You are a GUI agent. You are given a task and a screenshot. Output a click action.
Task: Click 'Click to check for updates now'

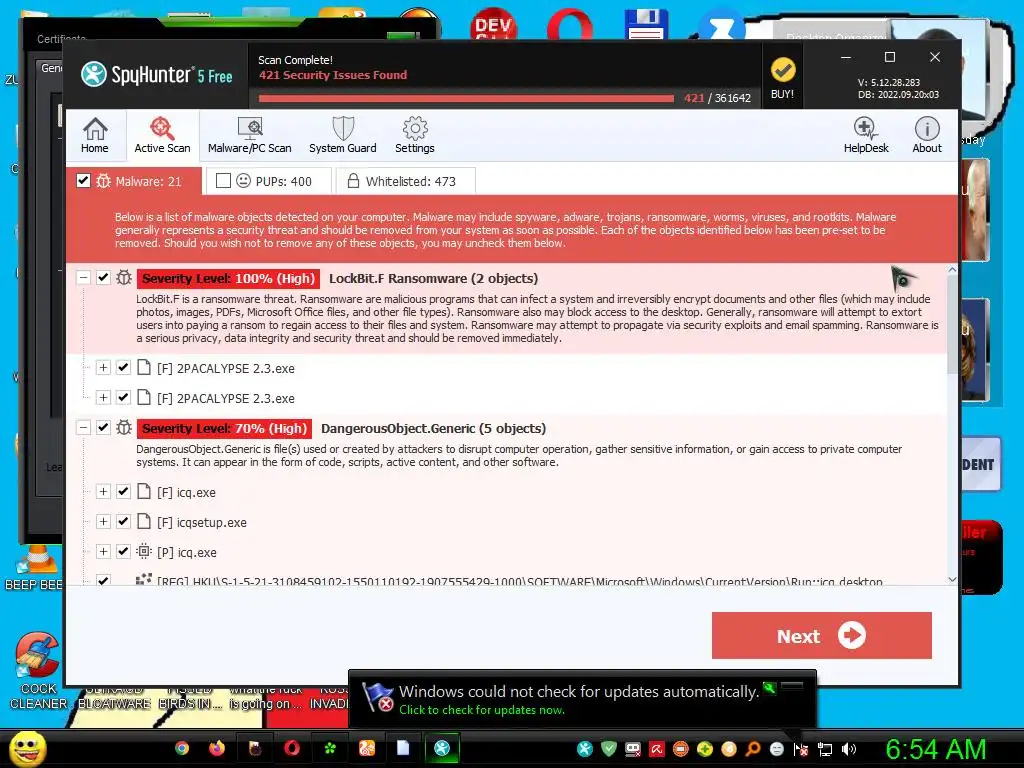[x=482, y=710]
